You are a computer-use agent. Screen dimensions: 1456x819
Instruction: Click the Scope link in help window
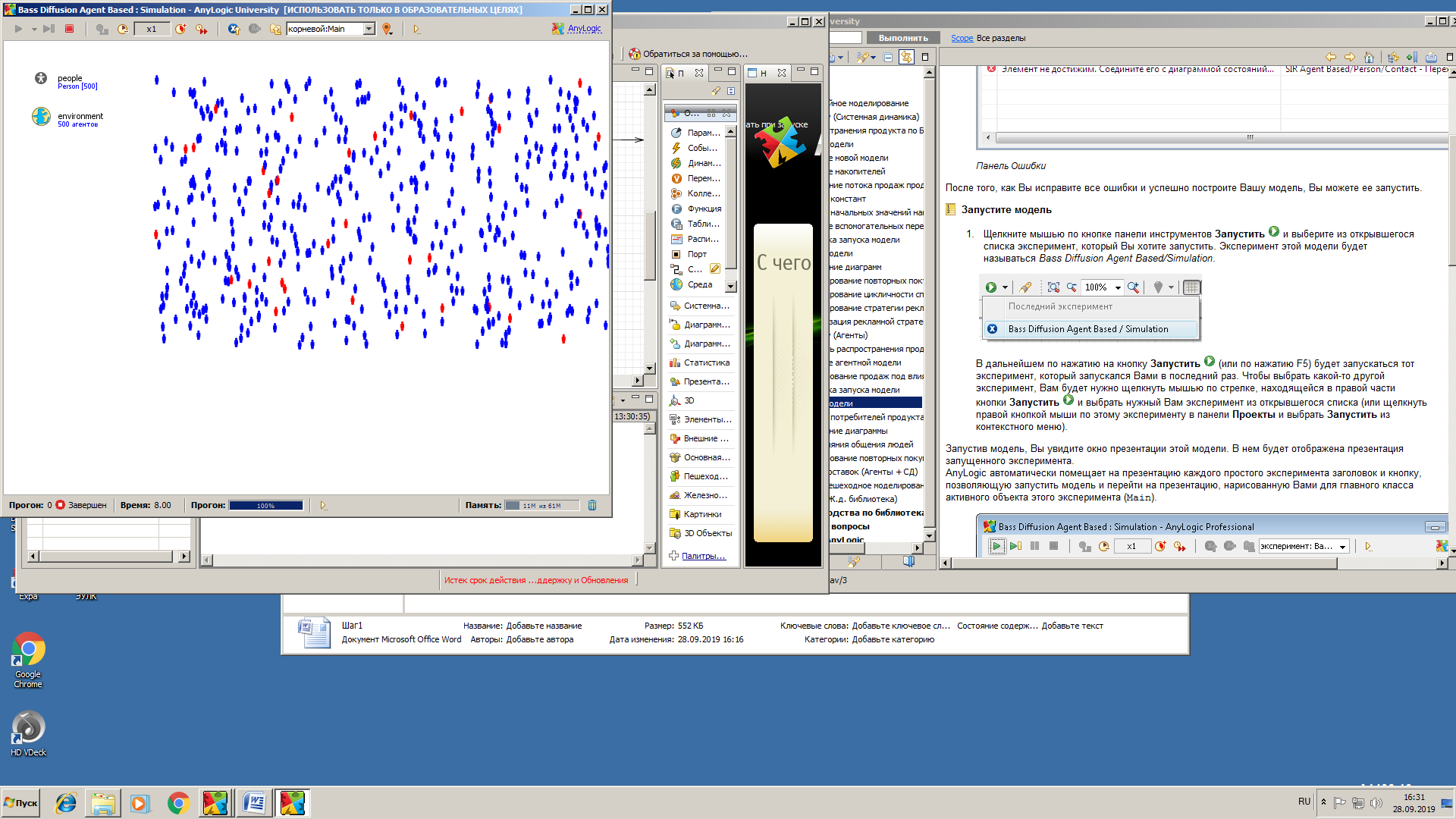962,38
